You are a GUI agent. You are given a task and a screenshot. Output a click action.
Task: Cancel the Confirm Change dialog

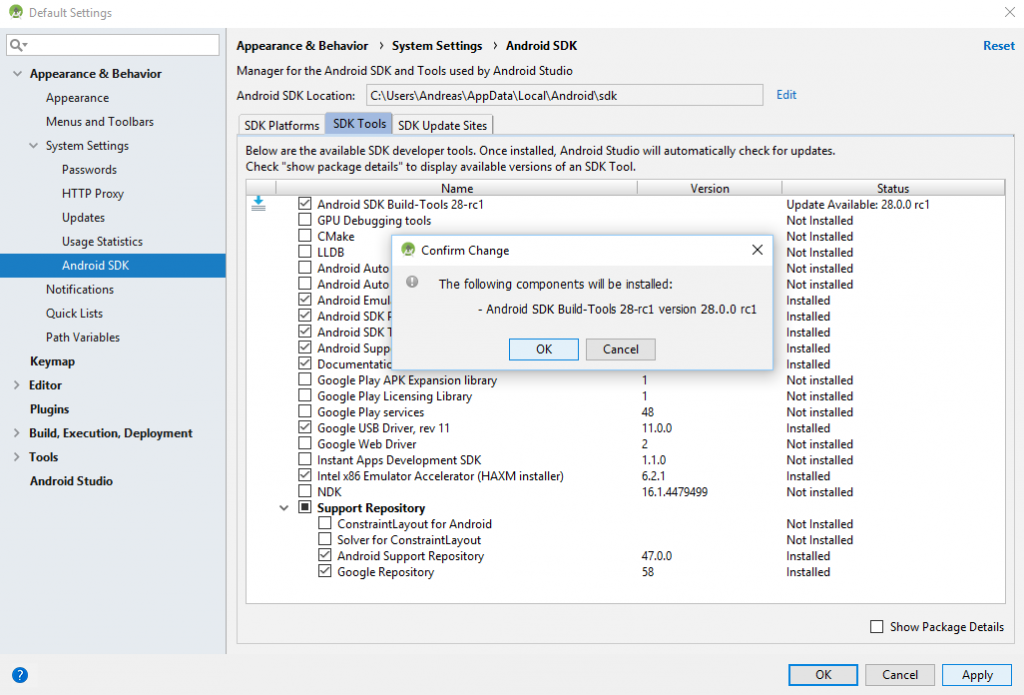pos(620,349)
